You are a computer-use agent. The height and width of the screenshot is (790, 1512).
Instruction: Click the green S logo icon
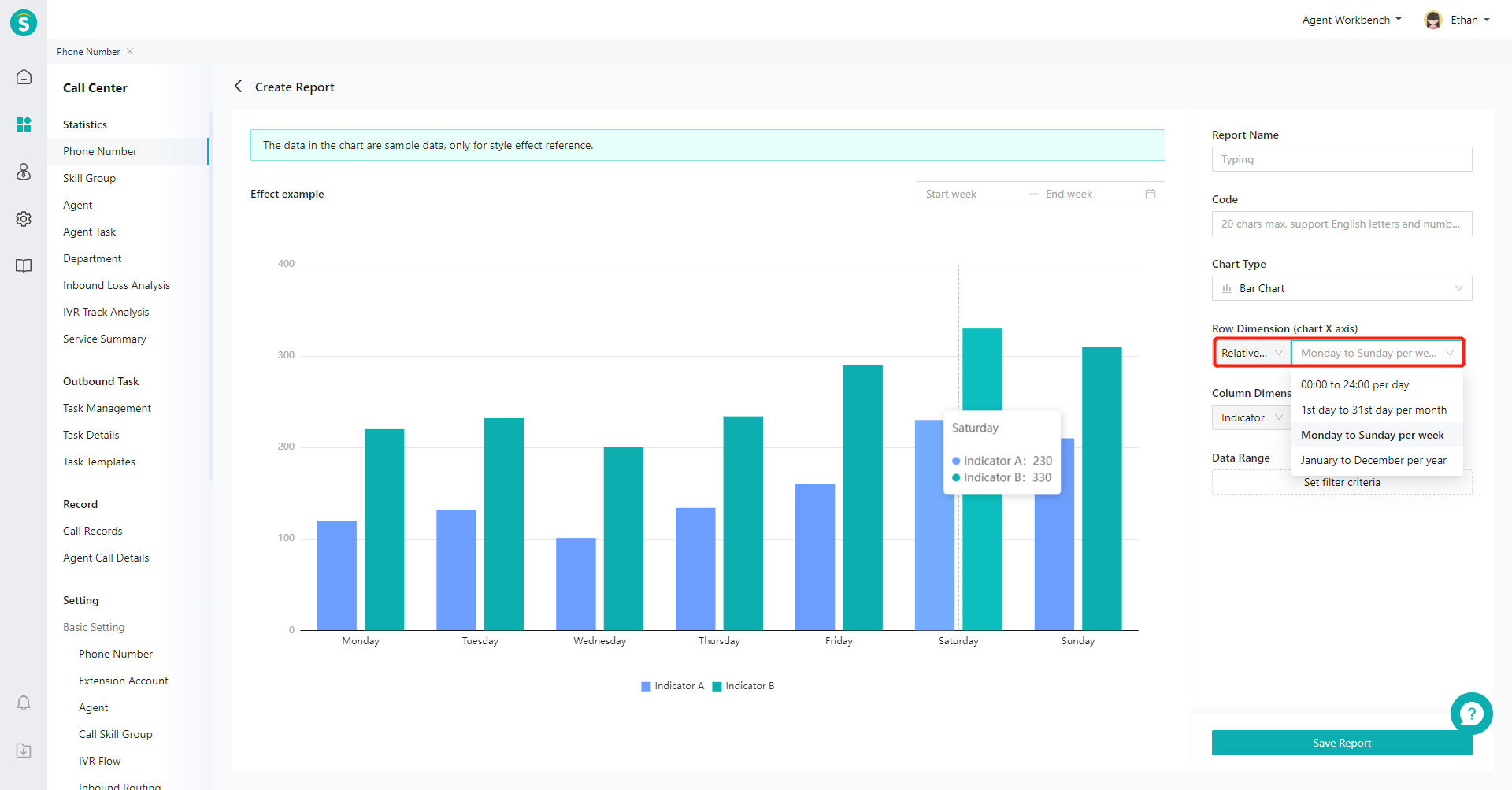24,22
